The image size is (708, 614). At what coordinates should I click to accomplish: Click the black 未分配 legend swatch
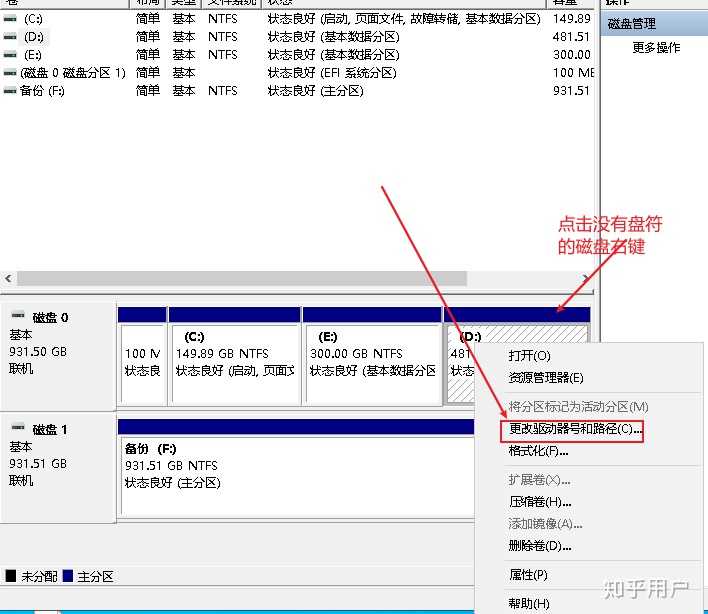10,576
